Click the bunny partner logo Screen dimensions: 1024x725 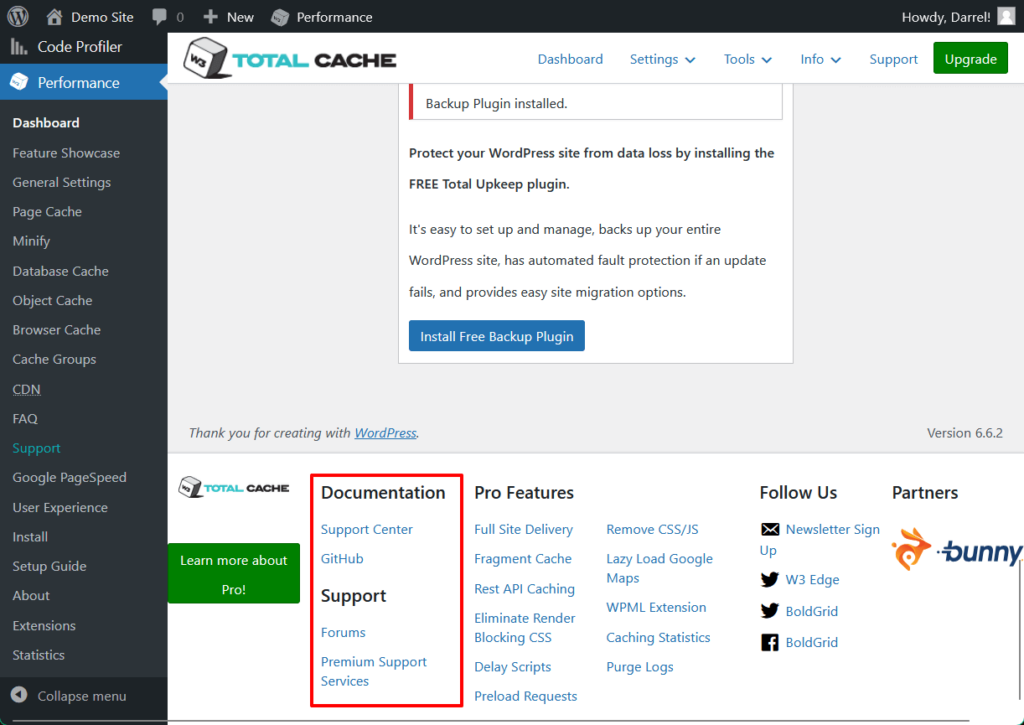pos(957,550)
